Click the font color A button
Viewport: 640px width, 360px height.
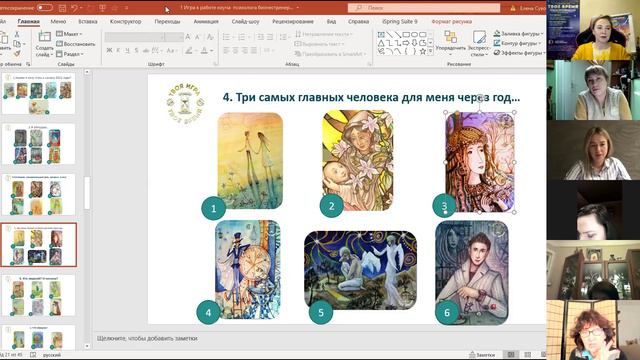tap(204, 51)
